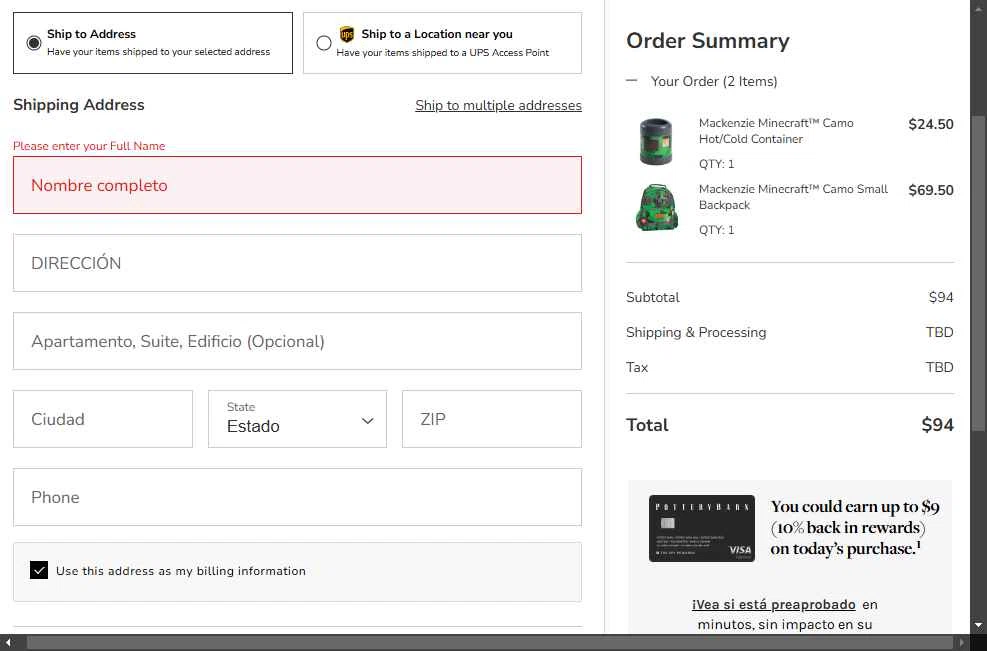The width and height of the screenshot is (987, 651).
Task: Select the Phone number input field
Action: (297, 497)
